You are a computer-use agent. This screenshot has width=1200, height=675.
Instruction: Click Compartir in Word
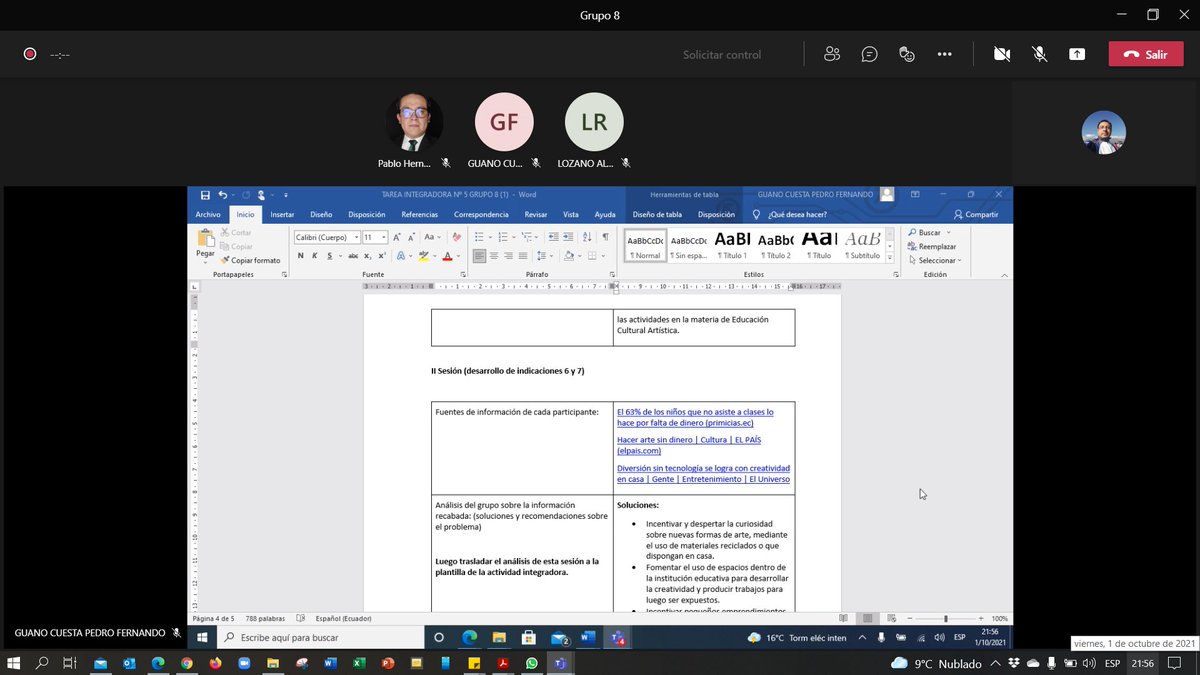point(976,214)
